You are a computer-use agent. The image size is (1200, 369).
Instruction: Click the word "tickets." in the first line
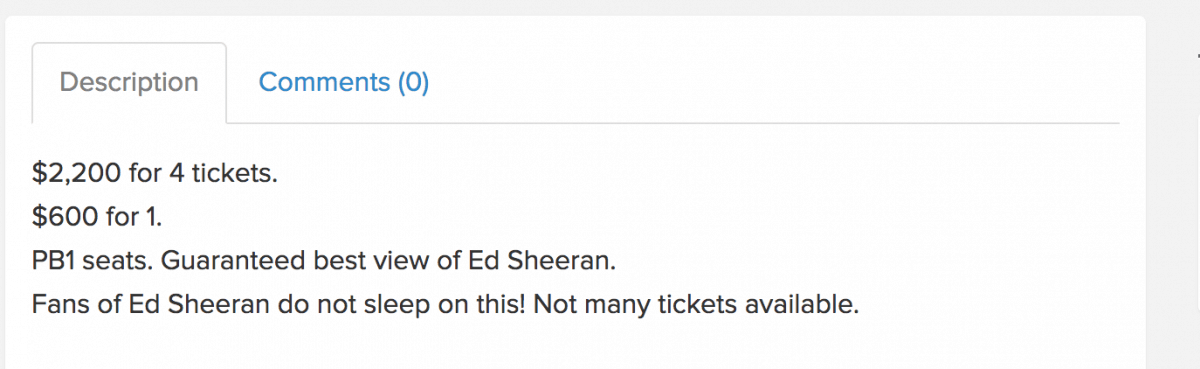point(234,174)
